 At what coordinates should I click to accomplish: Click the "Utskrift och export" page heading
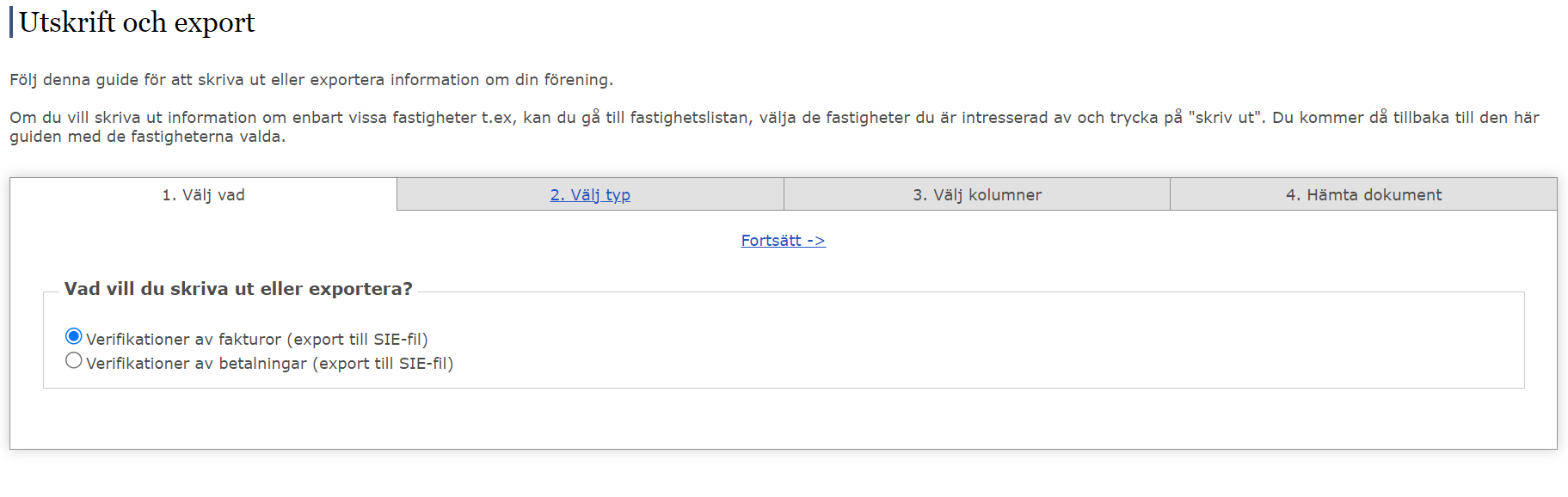pos(135,21)
